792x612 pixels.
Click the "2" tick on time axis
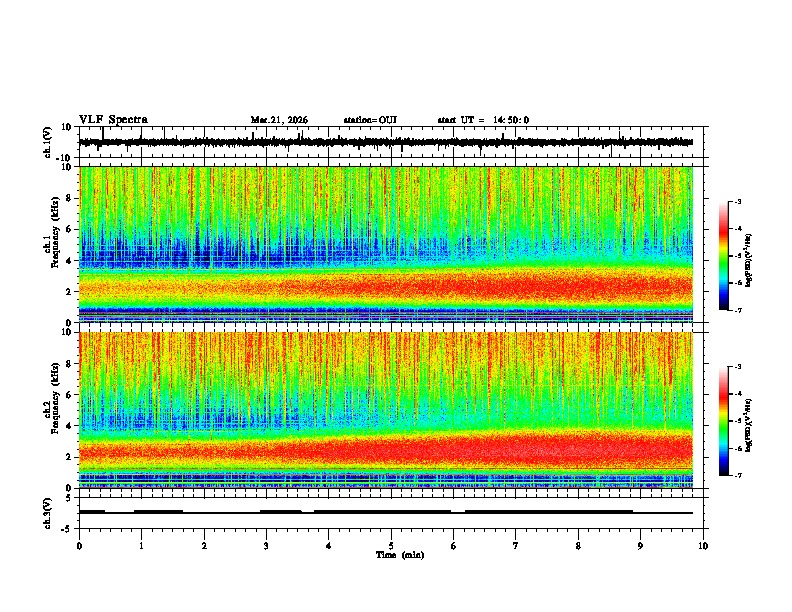click(x=204, y=546)
